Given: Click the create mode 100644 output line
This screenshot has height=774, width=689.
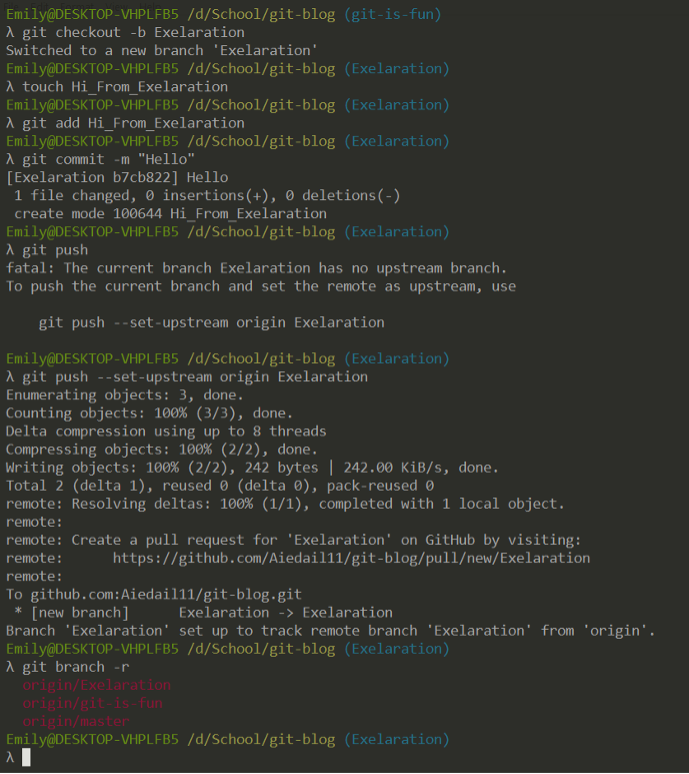Looking at the screenshot, I should pyautogui.click(x=170, y=214).
